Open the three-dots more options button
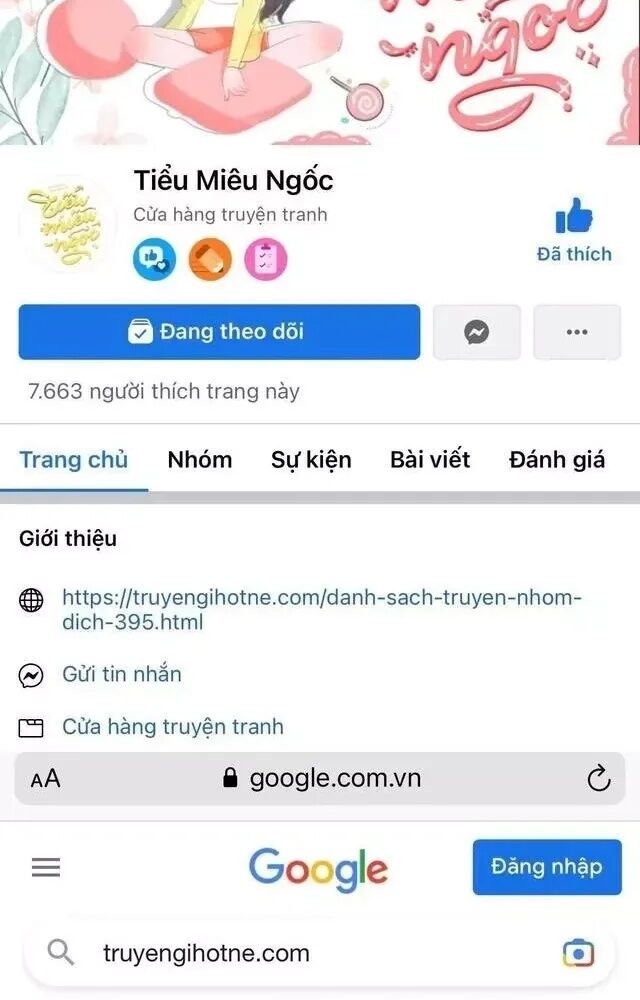 [x=577, y=332]
